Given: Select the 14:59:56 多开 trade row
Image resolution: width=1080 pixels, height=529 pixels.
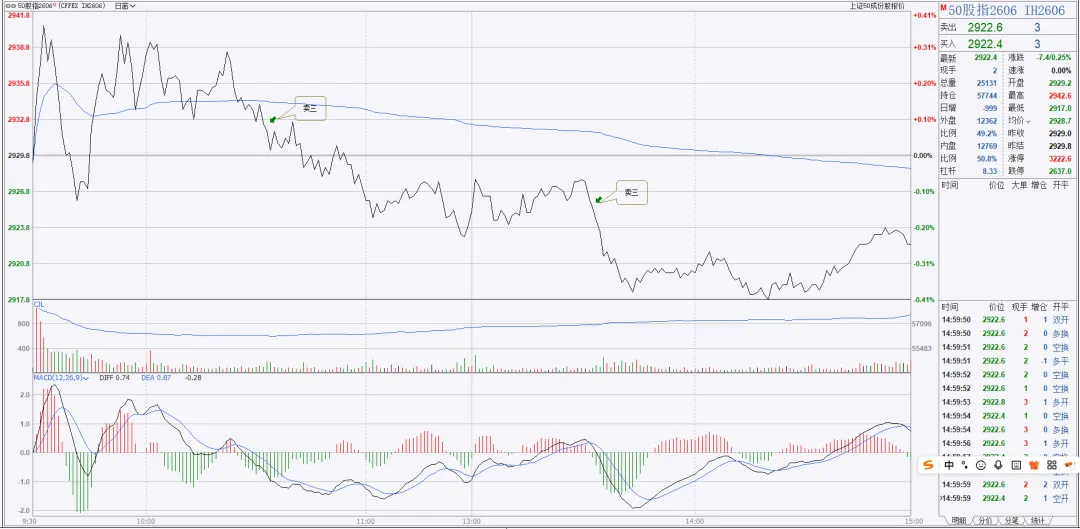Looking at the screenshot, I should (x=1006, y=444).
